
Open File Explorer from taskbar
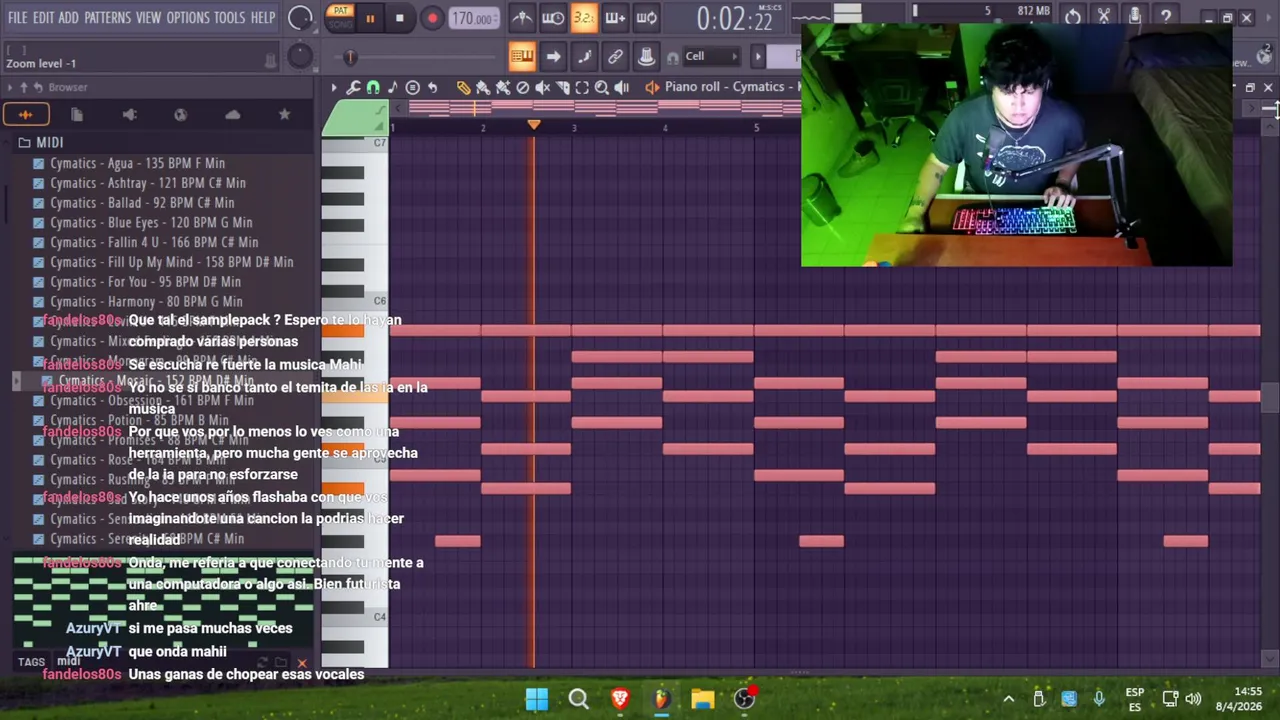702,699
